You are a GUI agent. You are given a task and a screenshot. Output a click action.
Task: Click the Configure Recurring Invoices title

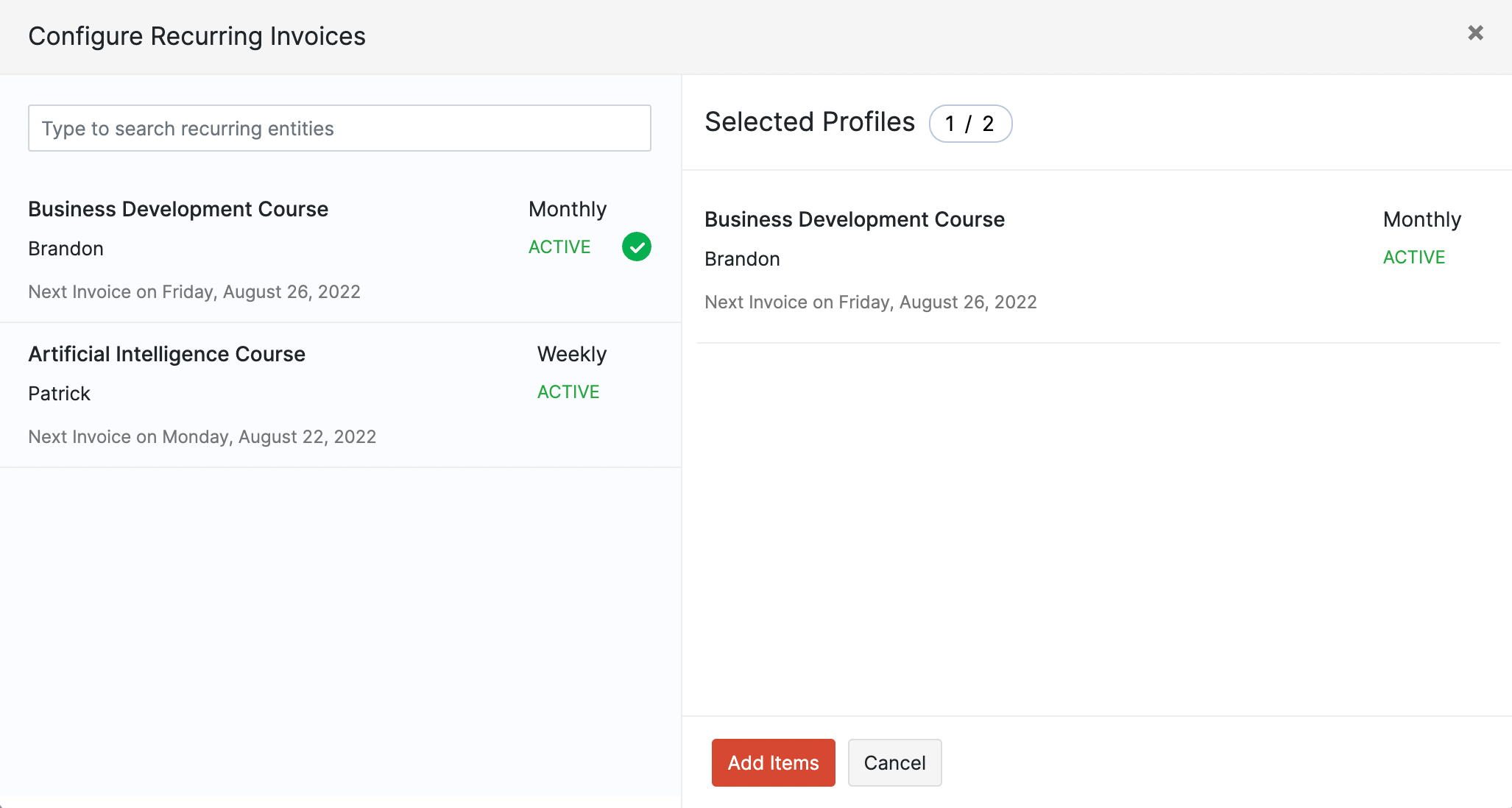(x=197, y=36)
